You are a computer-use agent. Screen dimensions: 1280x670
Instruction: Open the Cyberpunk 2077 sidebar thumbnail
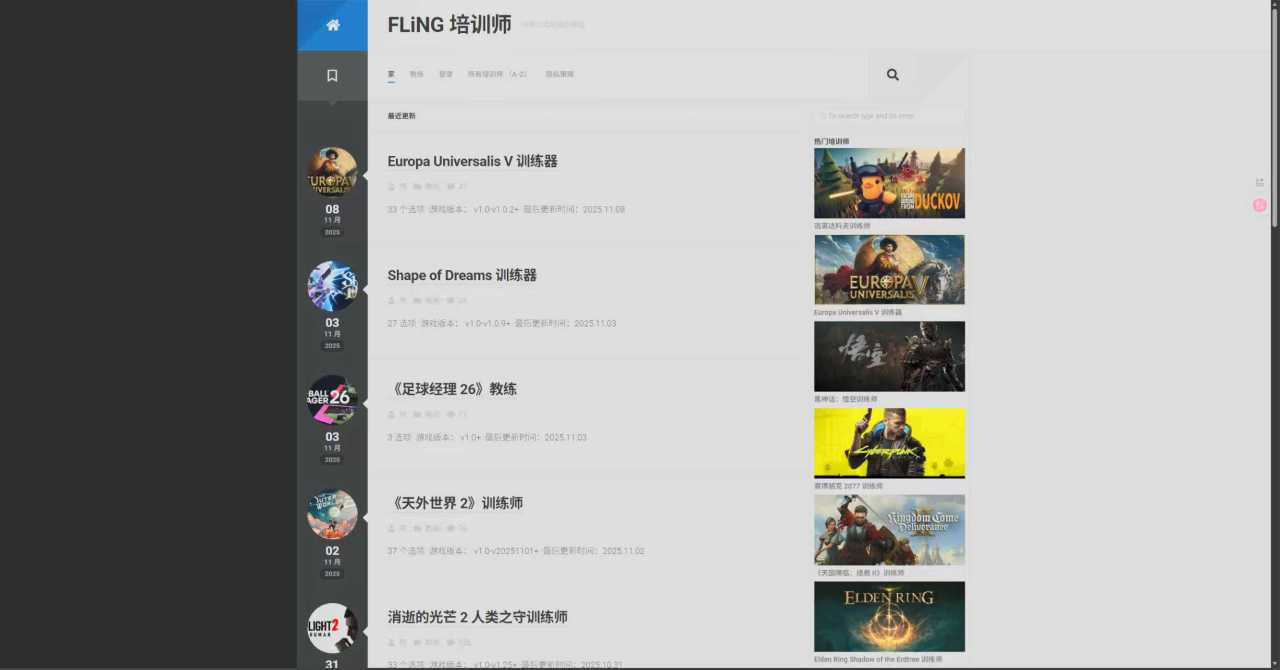(889, 443)
